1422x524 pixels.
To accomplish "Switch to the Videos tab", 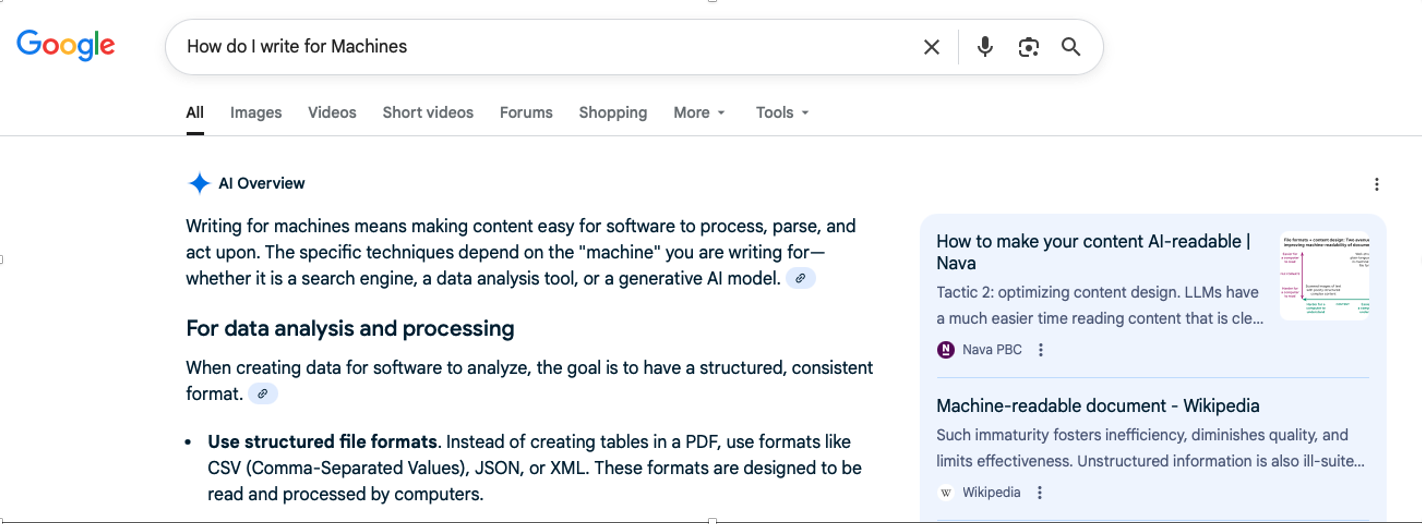I will coord(332,113).
